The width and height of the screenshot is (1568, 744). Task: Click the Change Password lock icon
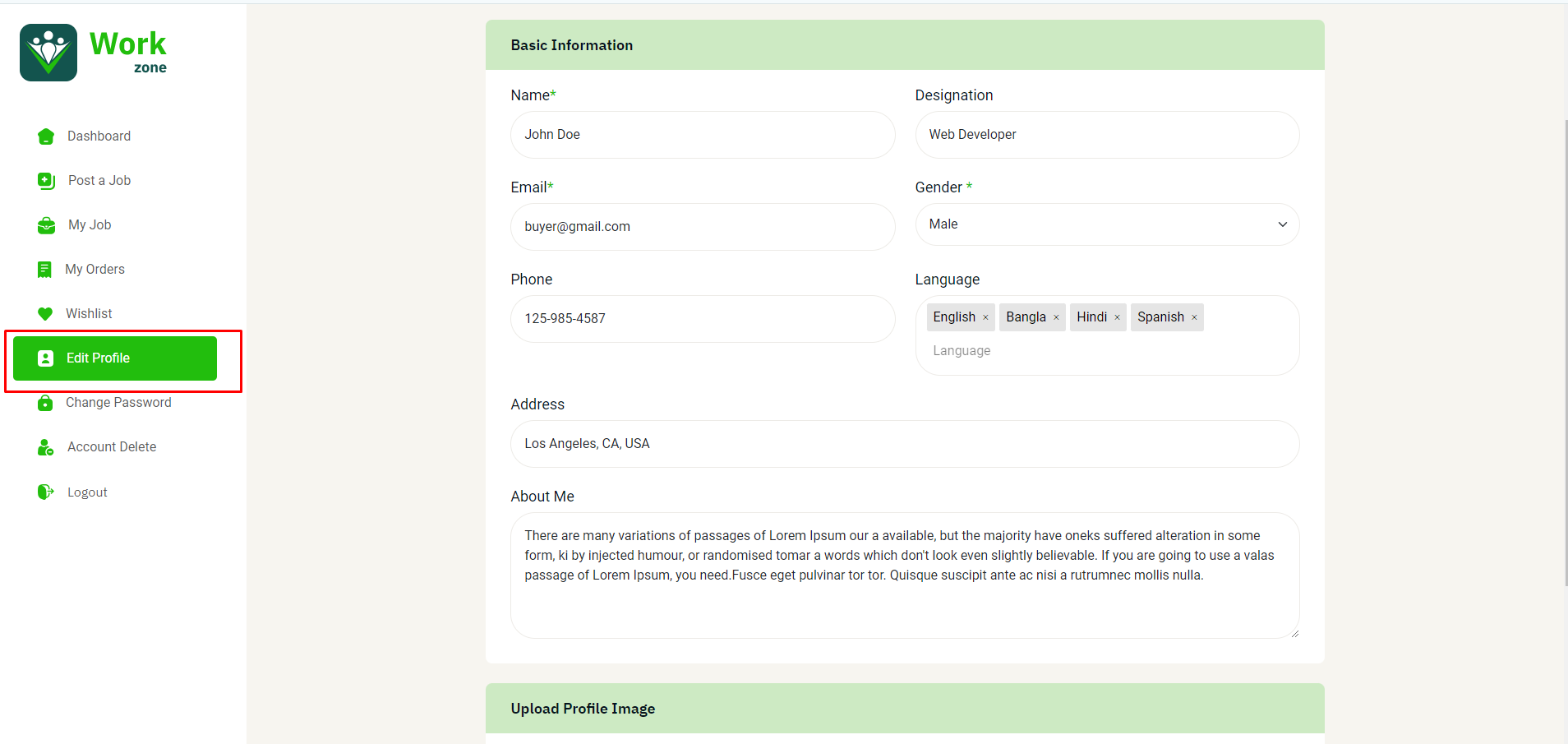[x=45, y=403]
